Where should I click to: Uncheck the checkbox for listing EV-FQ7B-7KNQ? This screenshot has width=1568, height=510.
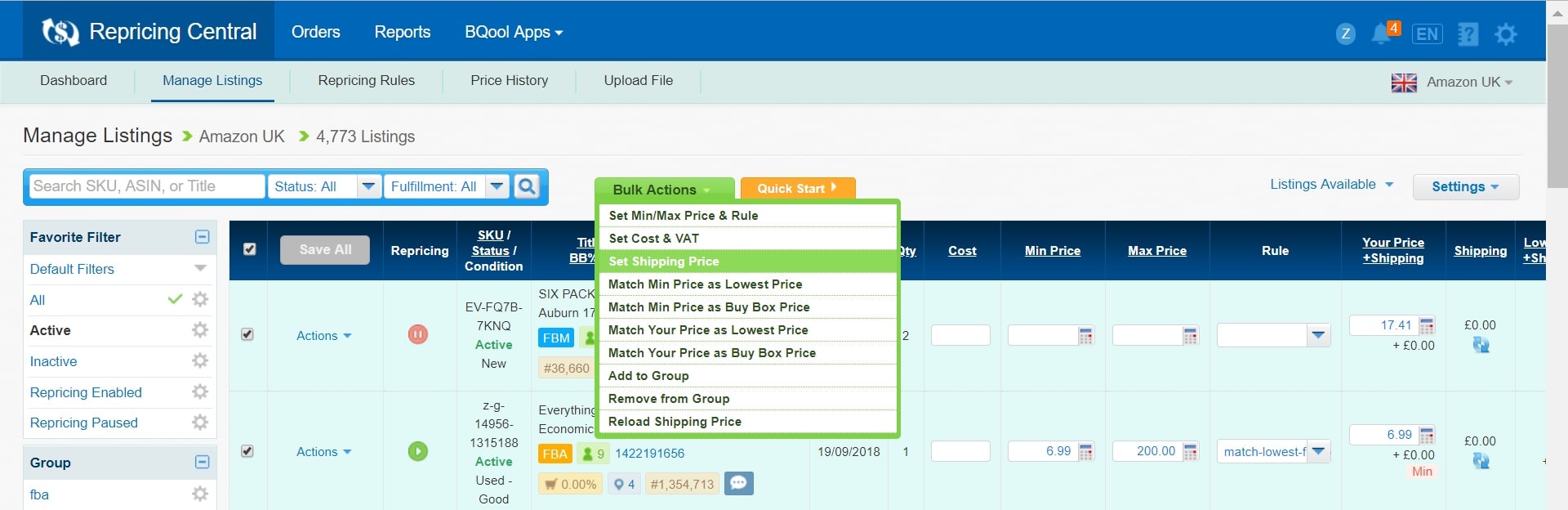(247, 334)
